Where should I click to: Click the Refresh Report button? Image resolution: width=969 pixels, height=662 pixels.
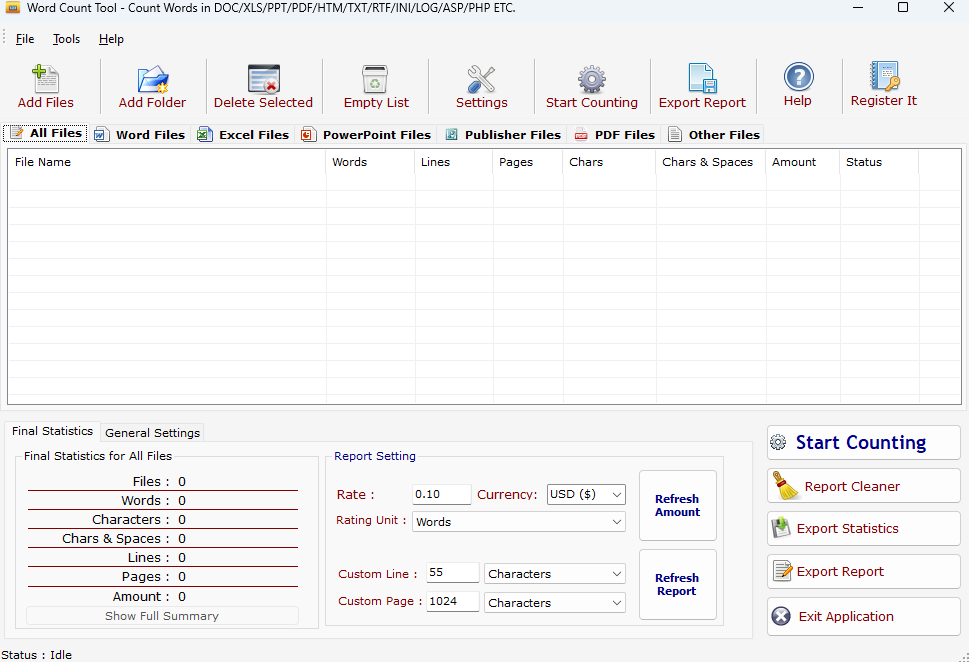pyautogui.click(x=677, y=584)
